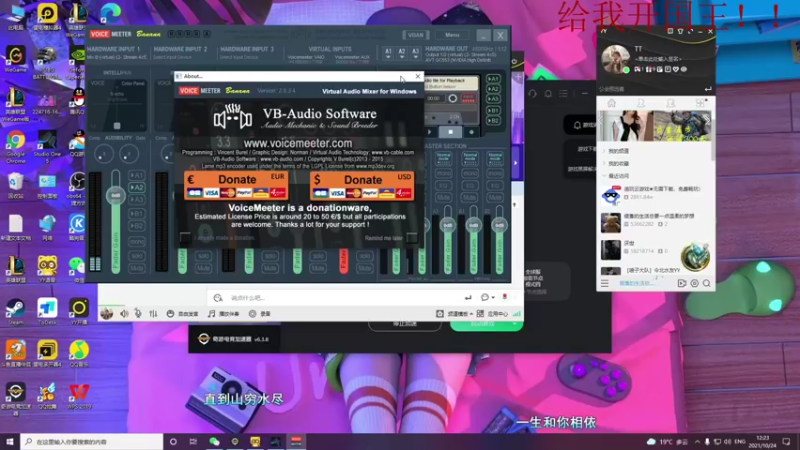Open WeChat from the taskbar
Viewport: 800px width, 450px height.
(x=214, y=441)
